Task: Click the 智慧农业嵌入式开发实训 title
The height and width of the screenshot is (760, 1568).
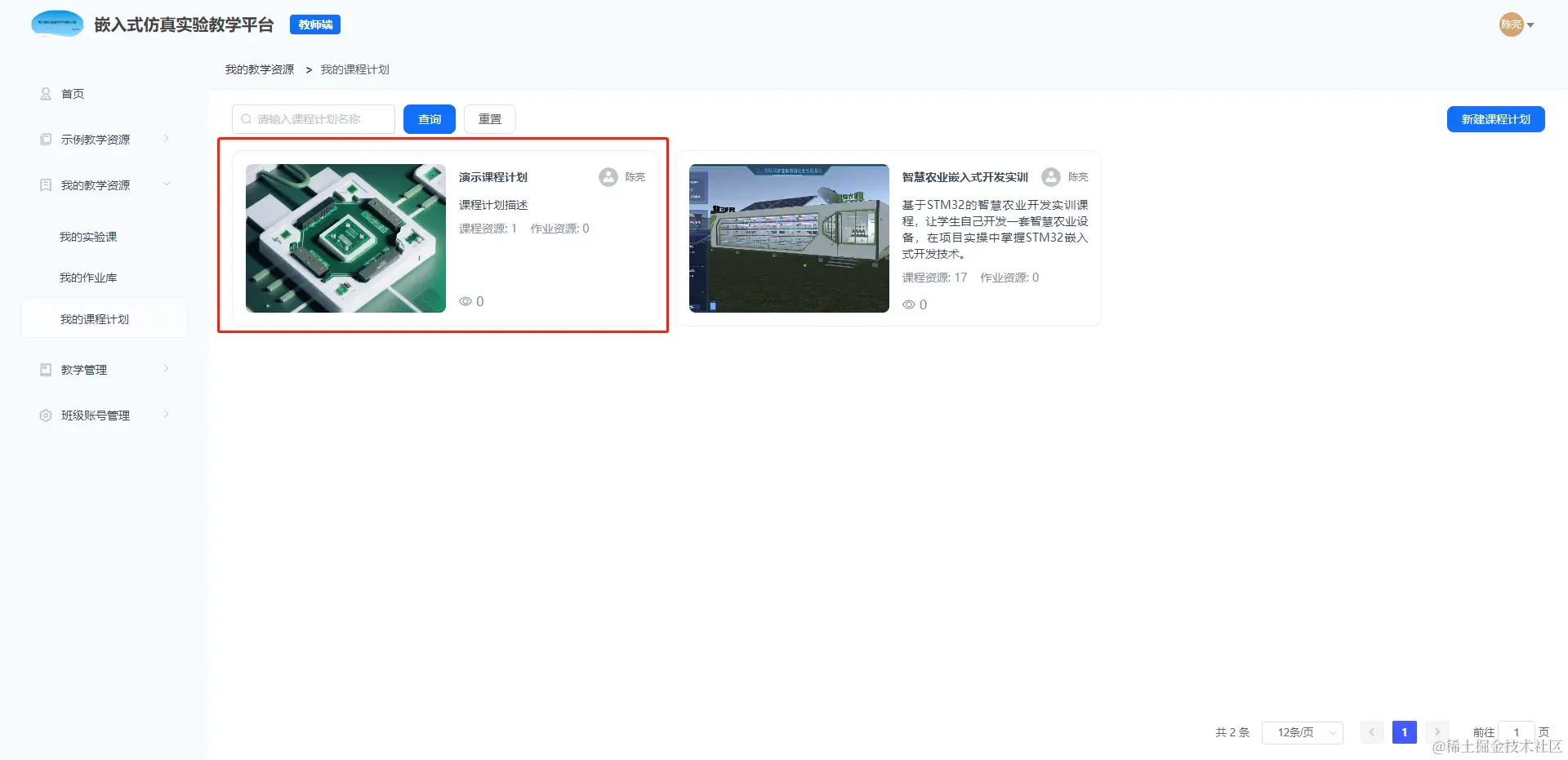Action: (965, 177)
